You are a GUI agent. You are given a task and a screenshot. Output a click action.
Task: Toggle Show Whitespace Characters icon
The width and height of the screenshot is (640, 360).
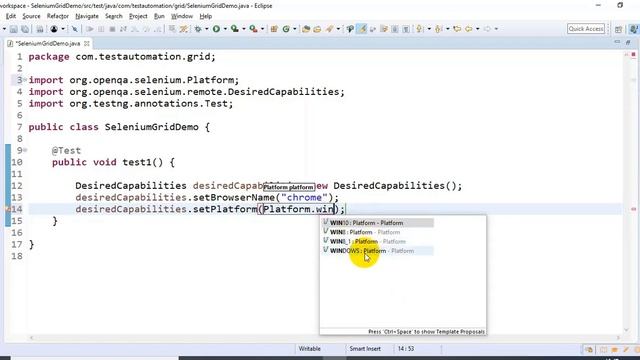[x=406, y=29]
